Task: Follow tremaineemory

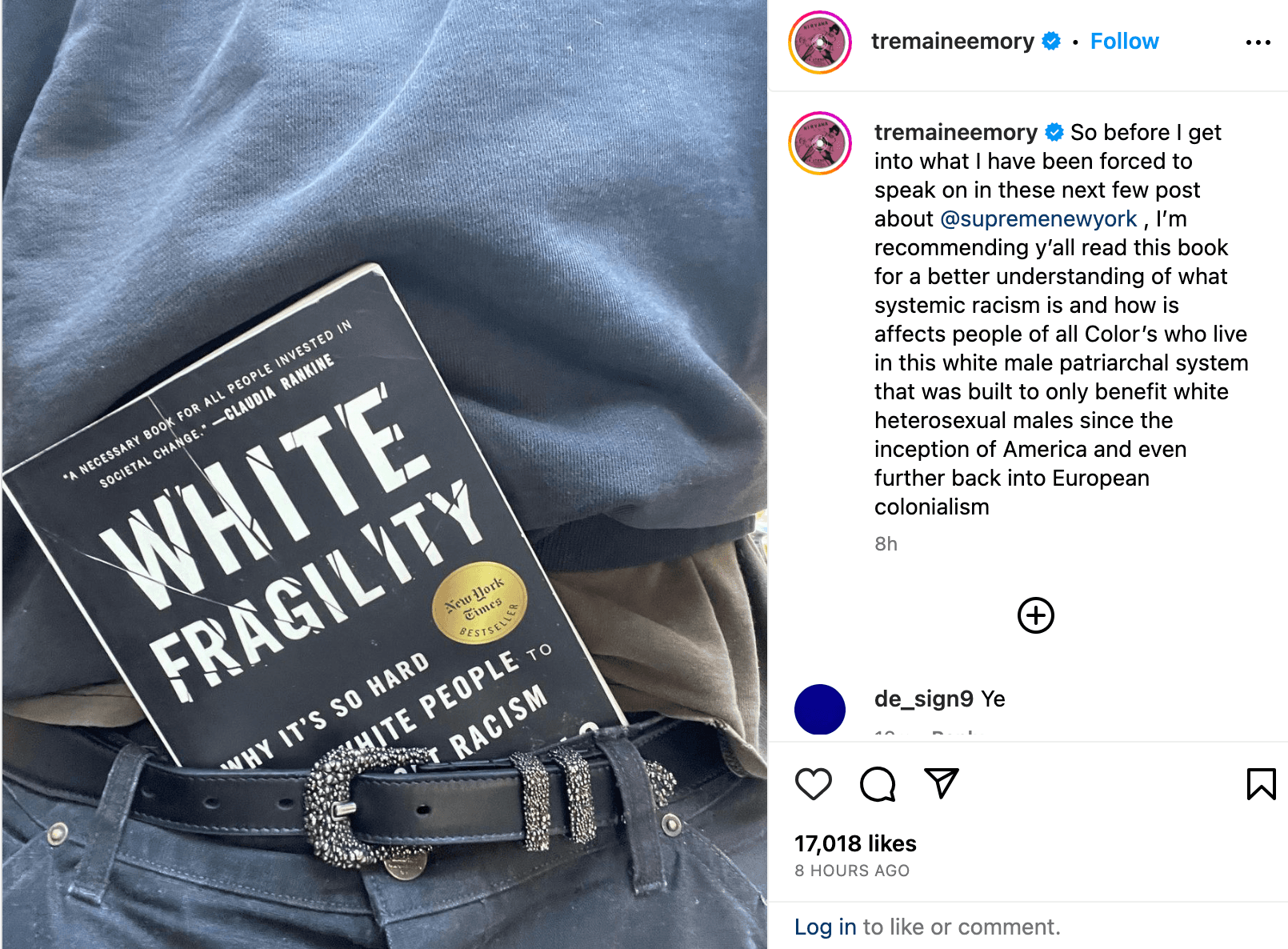Action: tap(1124, 41)
